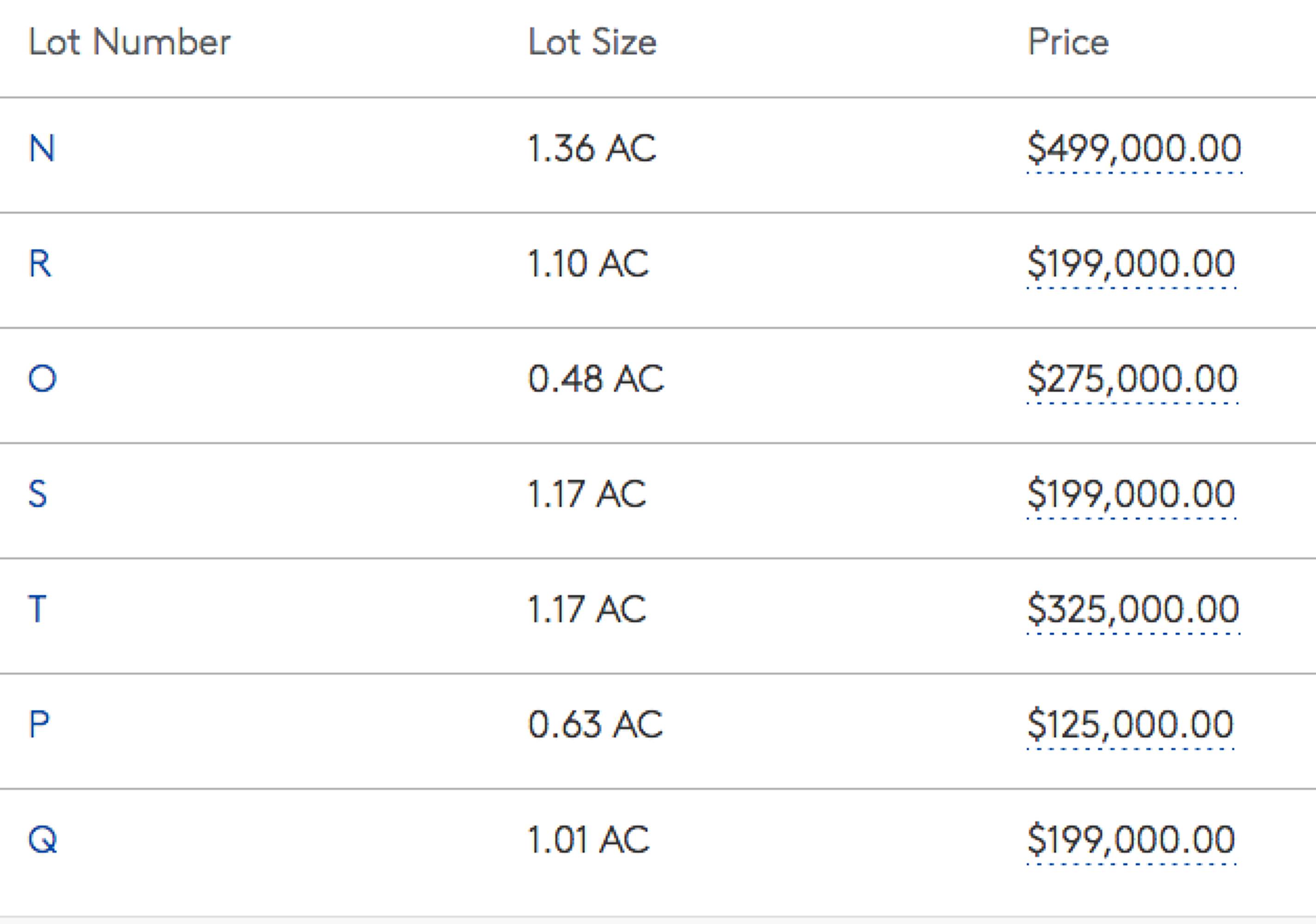Open the lot T link
The image size is (1316, 924).
[37, 609]
